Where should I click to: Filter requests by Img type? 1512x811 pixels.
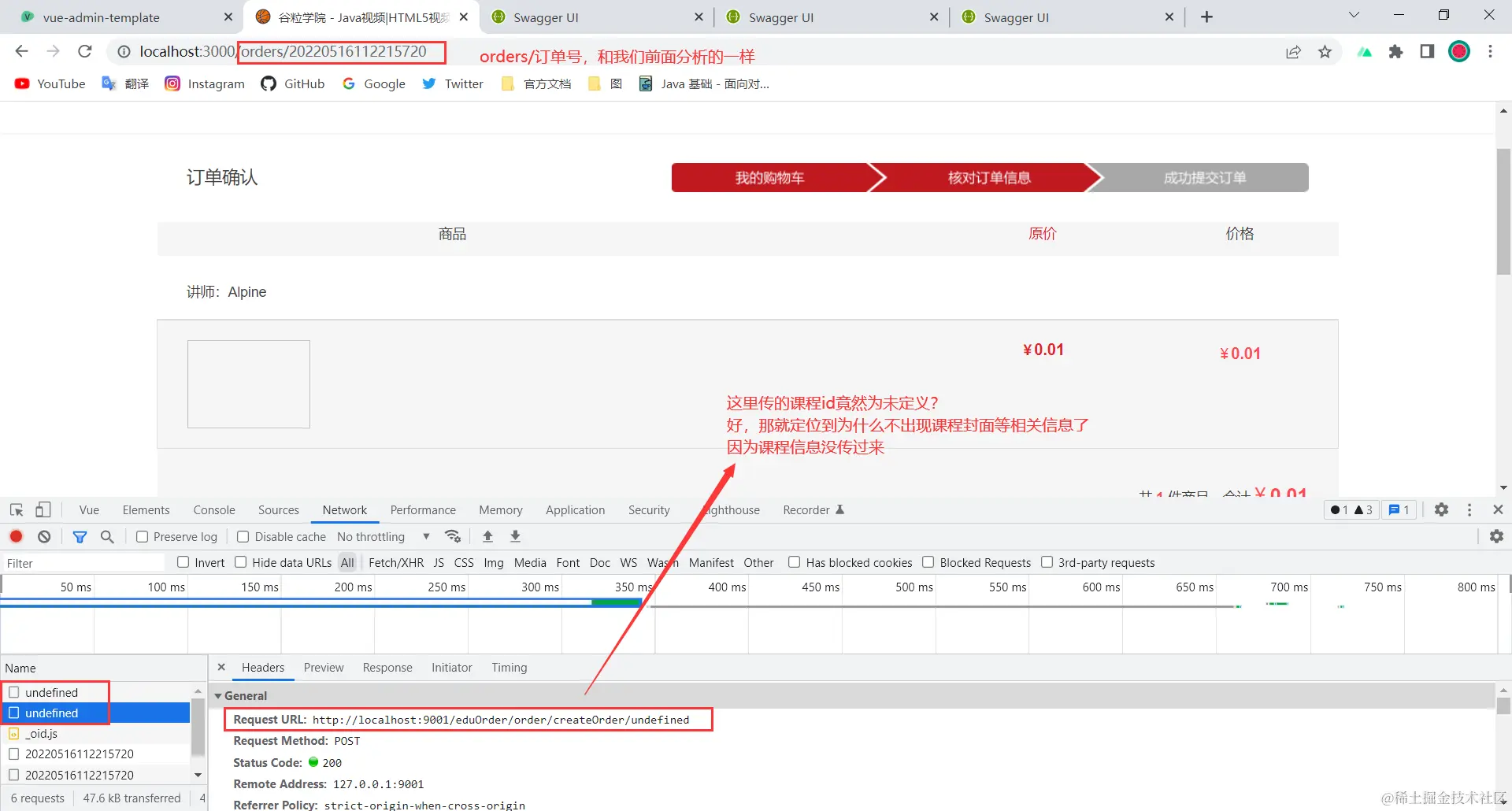click(494, 563)
